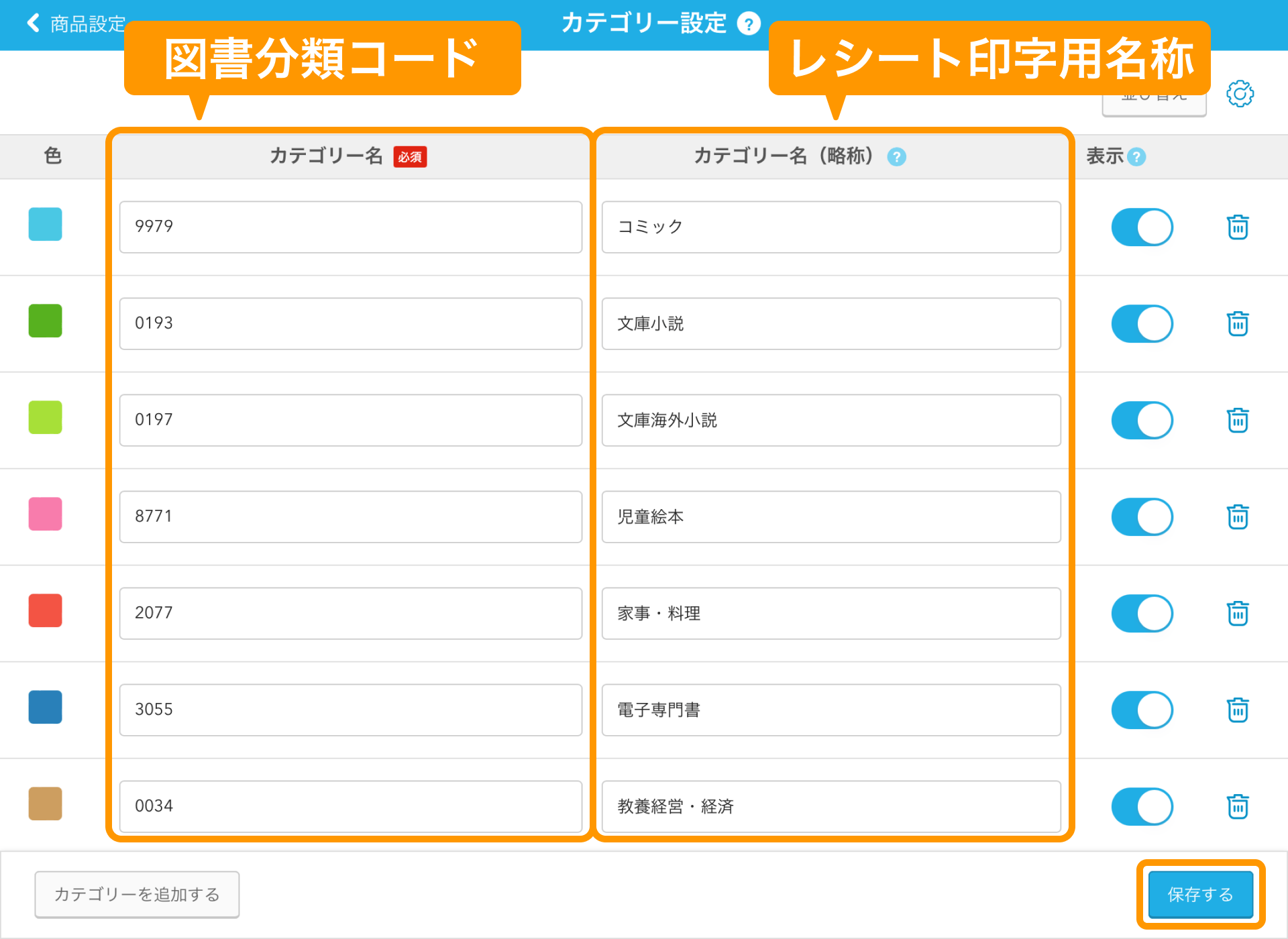The image size is (1288, 939).
Task: Click help icon beside カテゴリー名（略称）
Action: point(896,157)
